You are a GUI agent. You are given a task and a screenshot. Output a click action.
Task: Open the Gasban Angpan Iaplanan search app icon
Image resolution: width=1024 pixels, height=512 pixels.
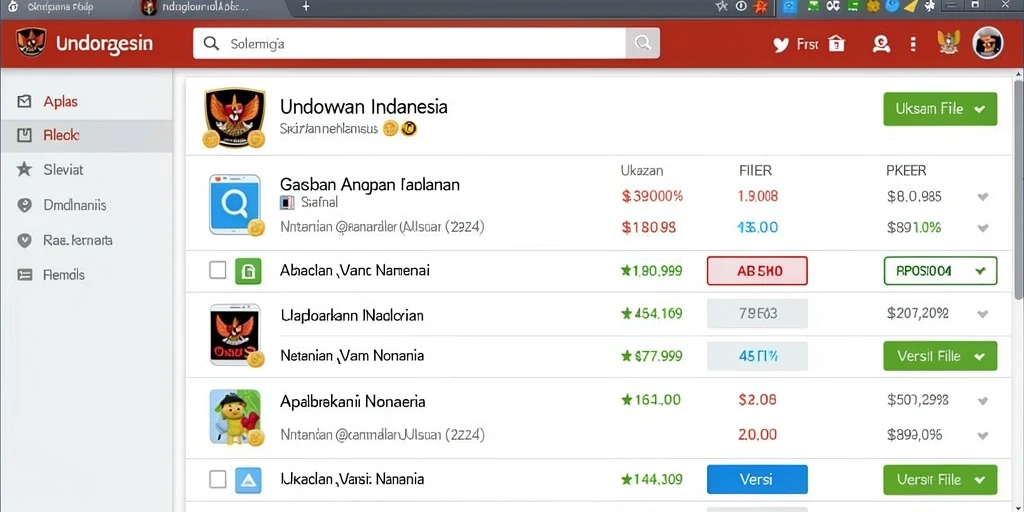click(x=234, y=204)
